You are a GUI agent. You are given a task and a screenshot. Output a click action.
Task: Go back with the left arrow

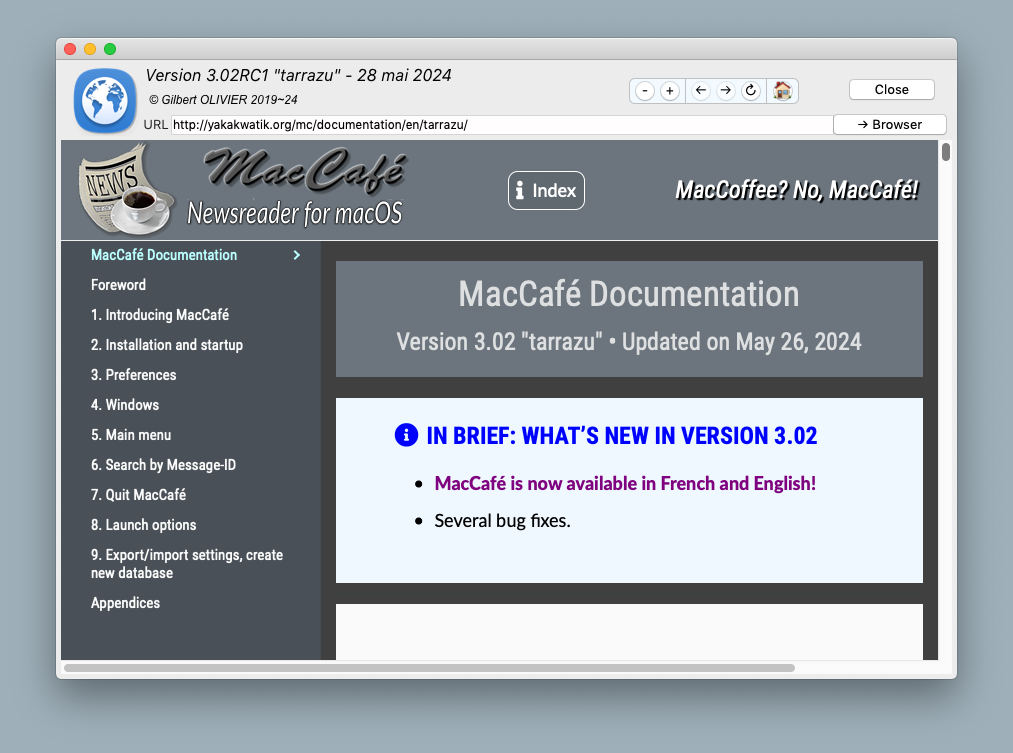pyautogui.click(x=701, y=91)
